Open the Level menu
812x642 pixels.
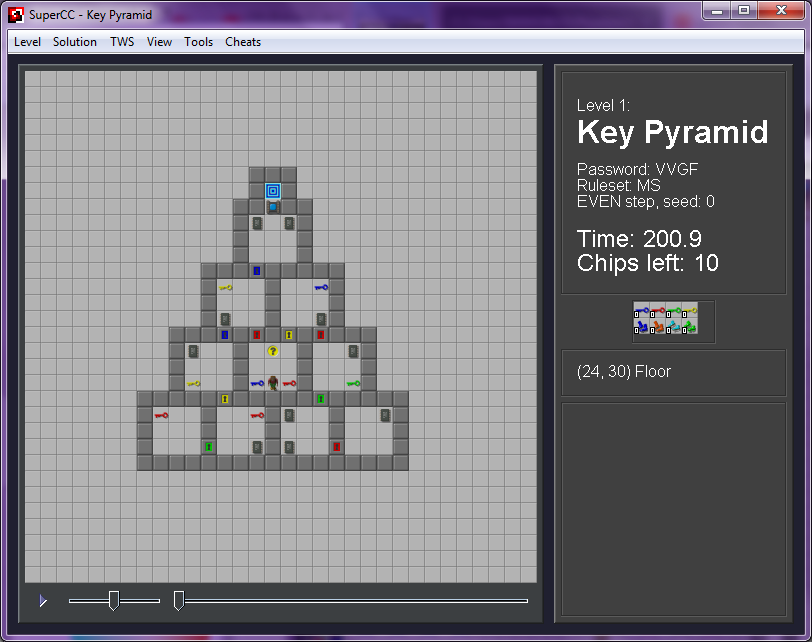pyautogui.click(x=27, y=42)
